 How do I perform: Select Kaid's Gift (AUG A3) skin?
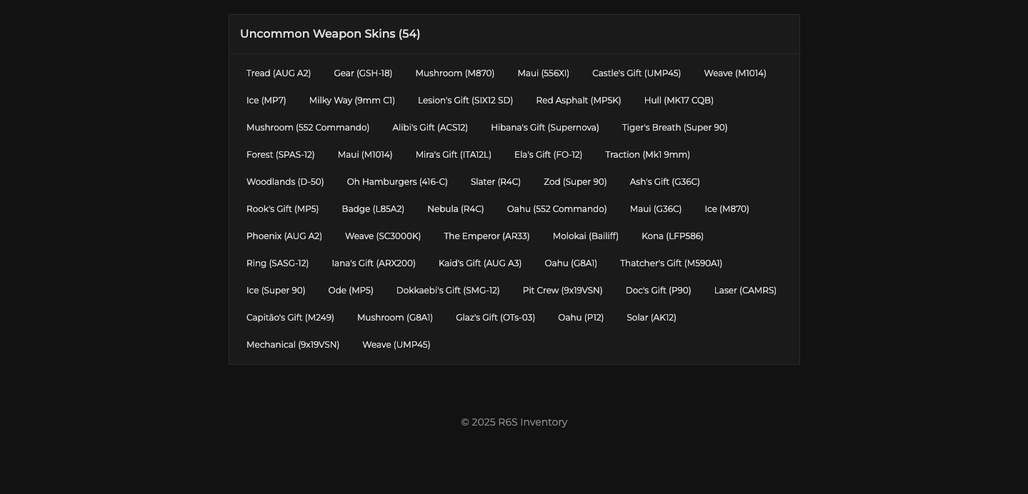[480, 263]
